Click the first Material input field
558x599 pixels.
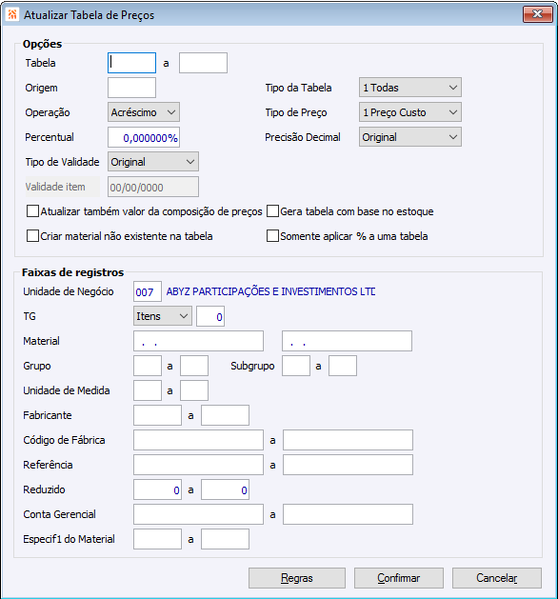click(198, 341)
